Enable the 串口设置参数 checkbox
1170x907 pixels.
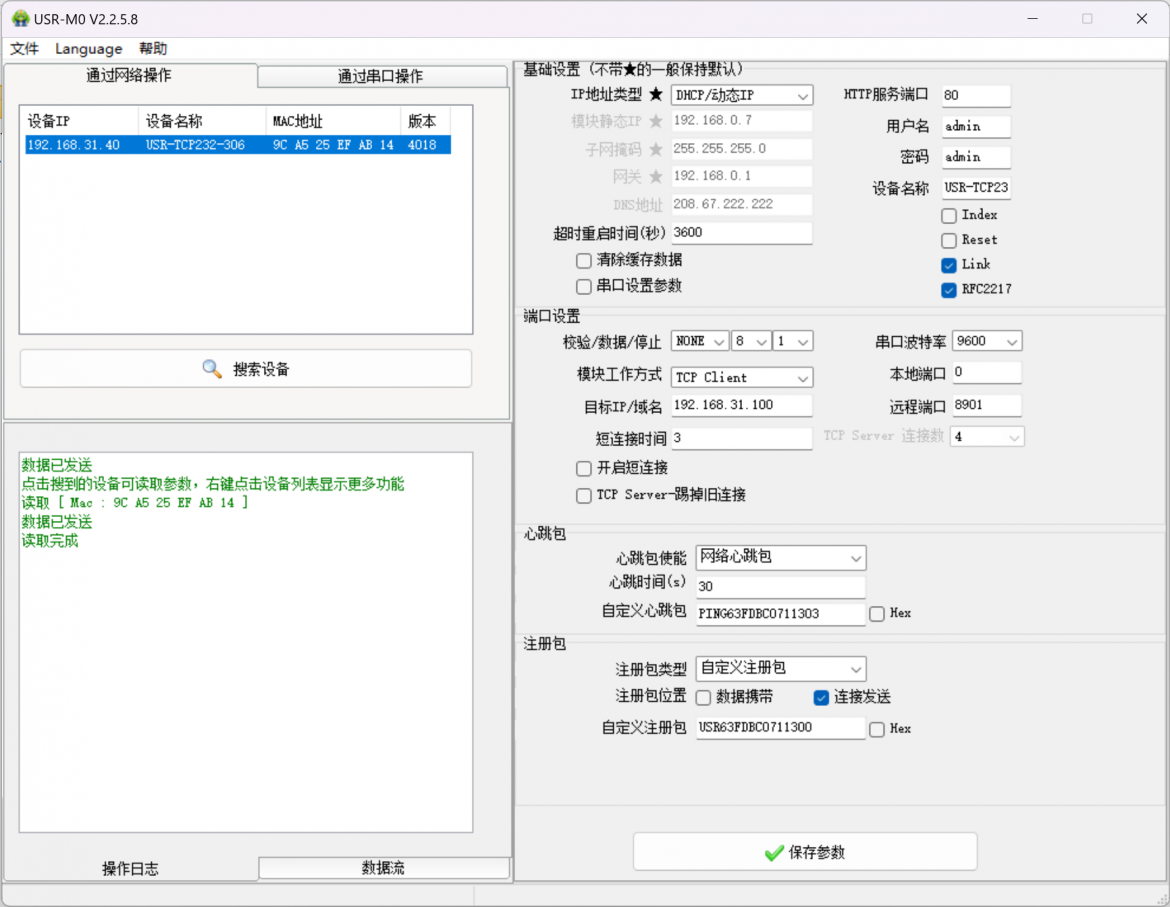pyautogui.click(x=584, y=286)
